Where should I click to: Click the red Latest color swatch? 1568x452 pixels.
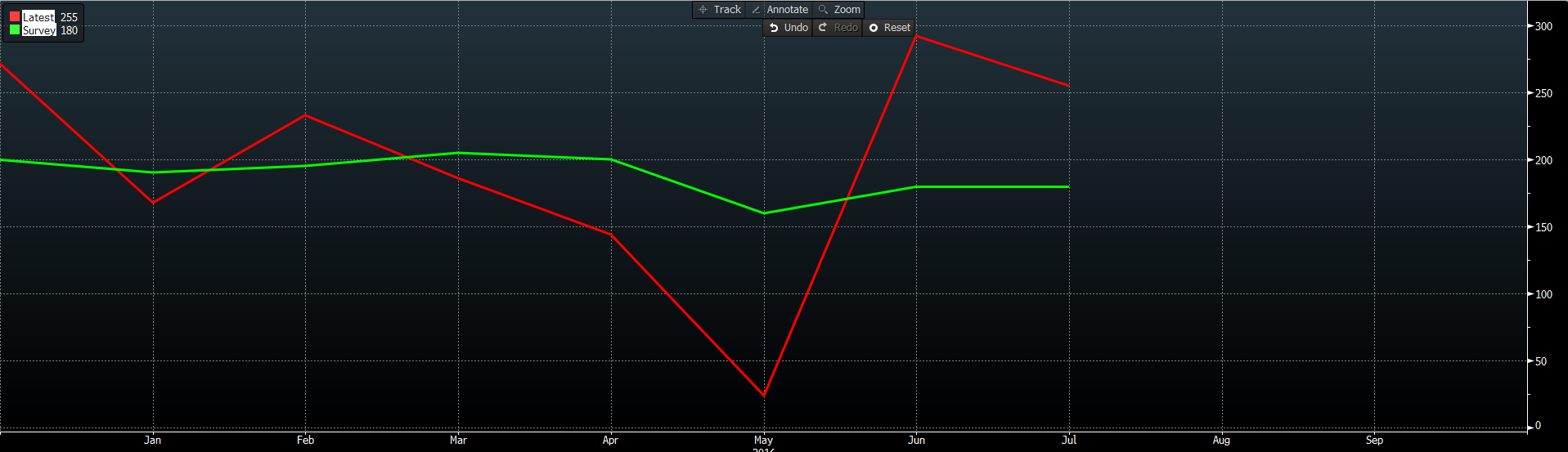[x=15, y=17]
